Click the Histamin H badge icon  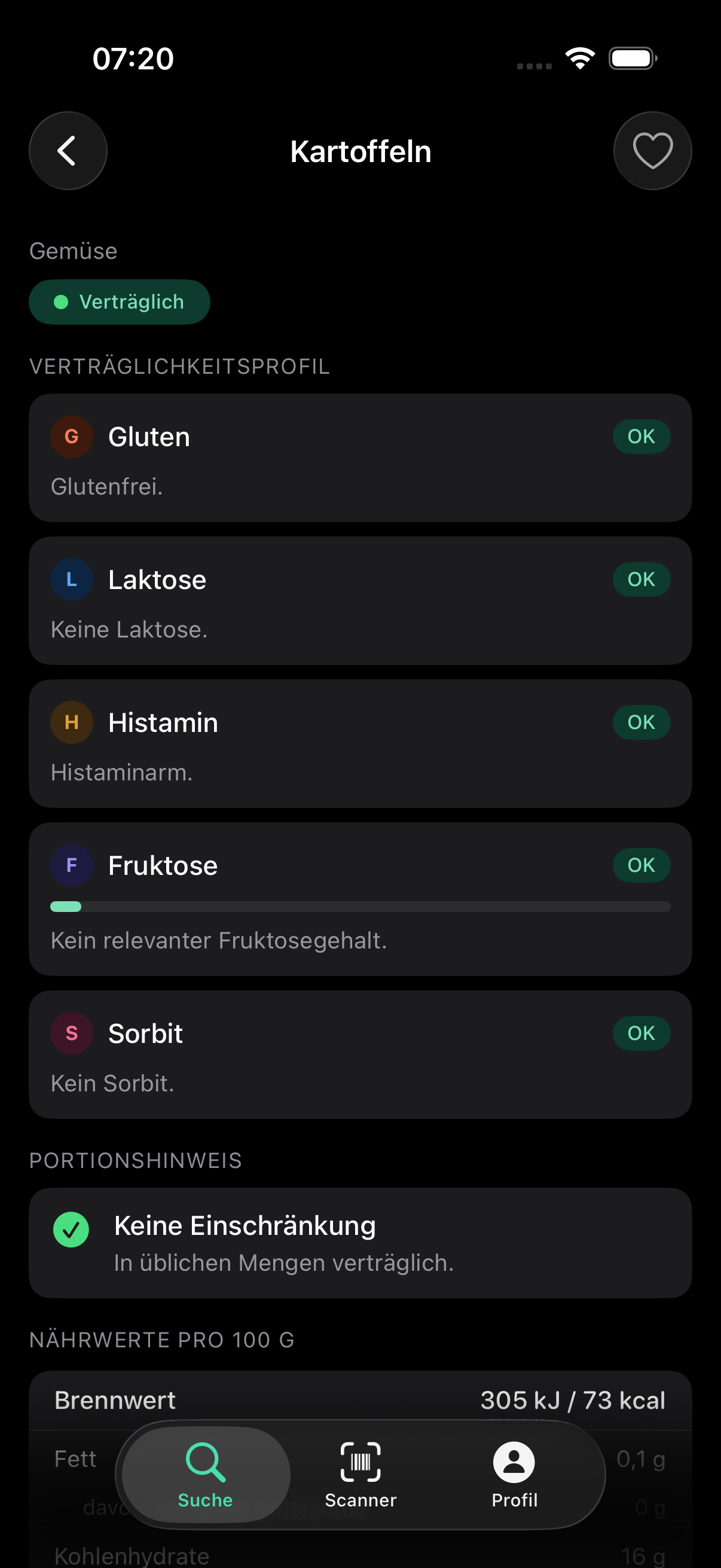(72, 722)
